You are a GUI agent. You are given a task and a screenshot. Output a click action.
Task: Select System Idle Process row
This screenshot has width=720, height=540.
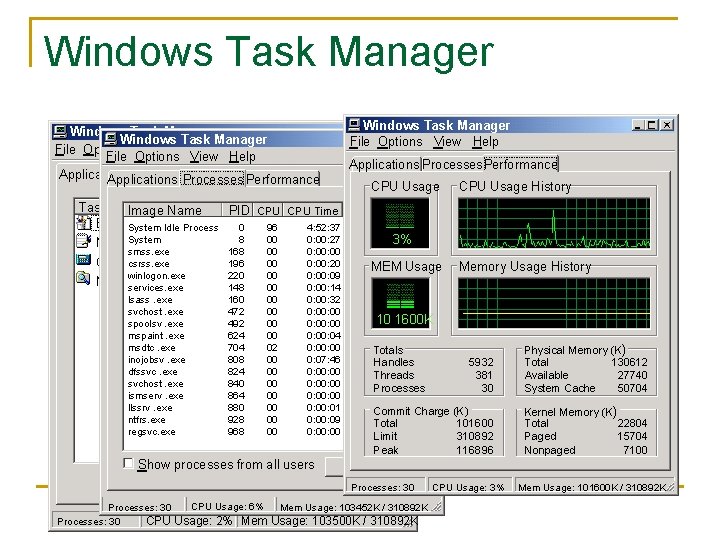(x=233, y=228)
